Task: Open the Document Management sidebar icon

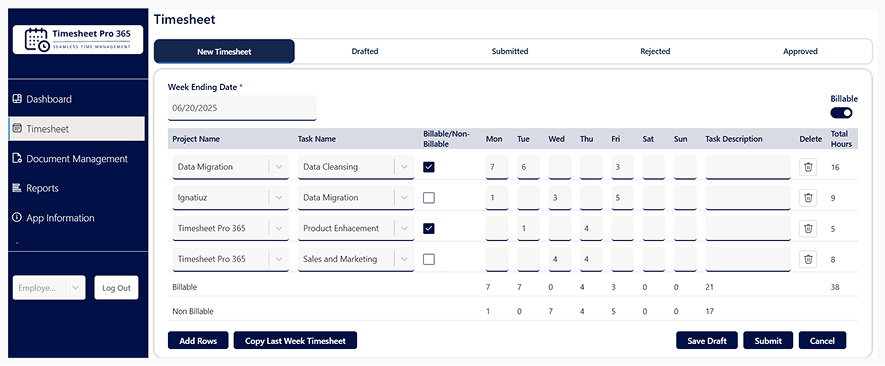Action: pyautogui.click(x=17, y=158)
